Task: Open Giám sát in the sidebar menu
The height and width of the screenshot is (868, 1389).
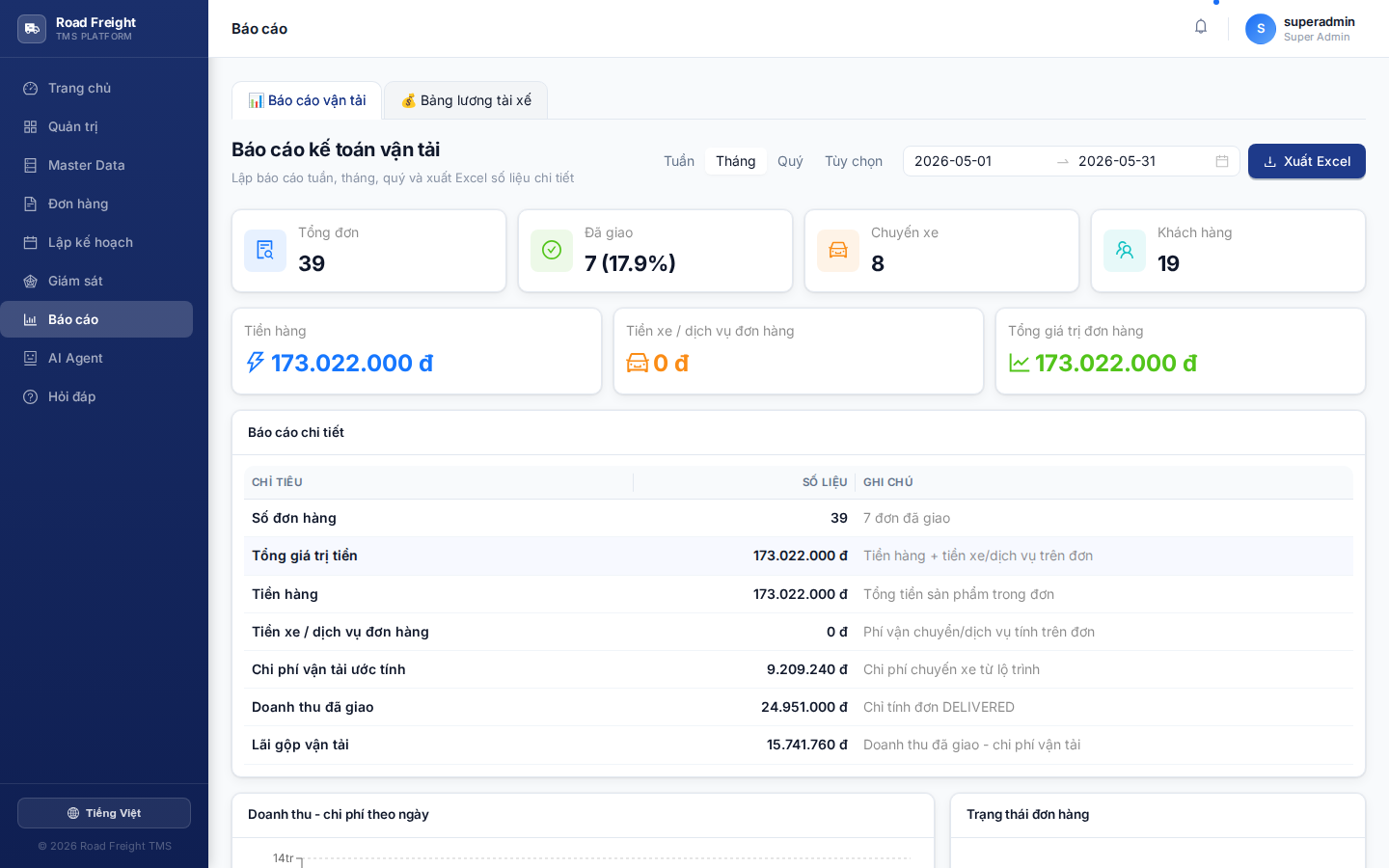Action: coord(96,281)
